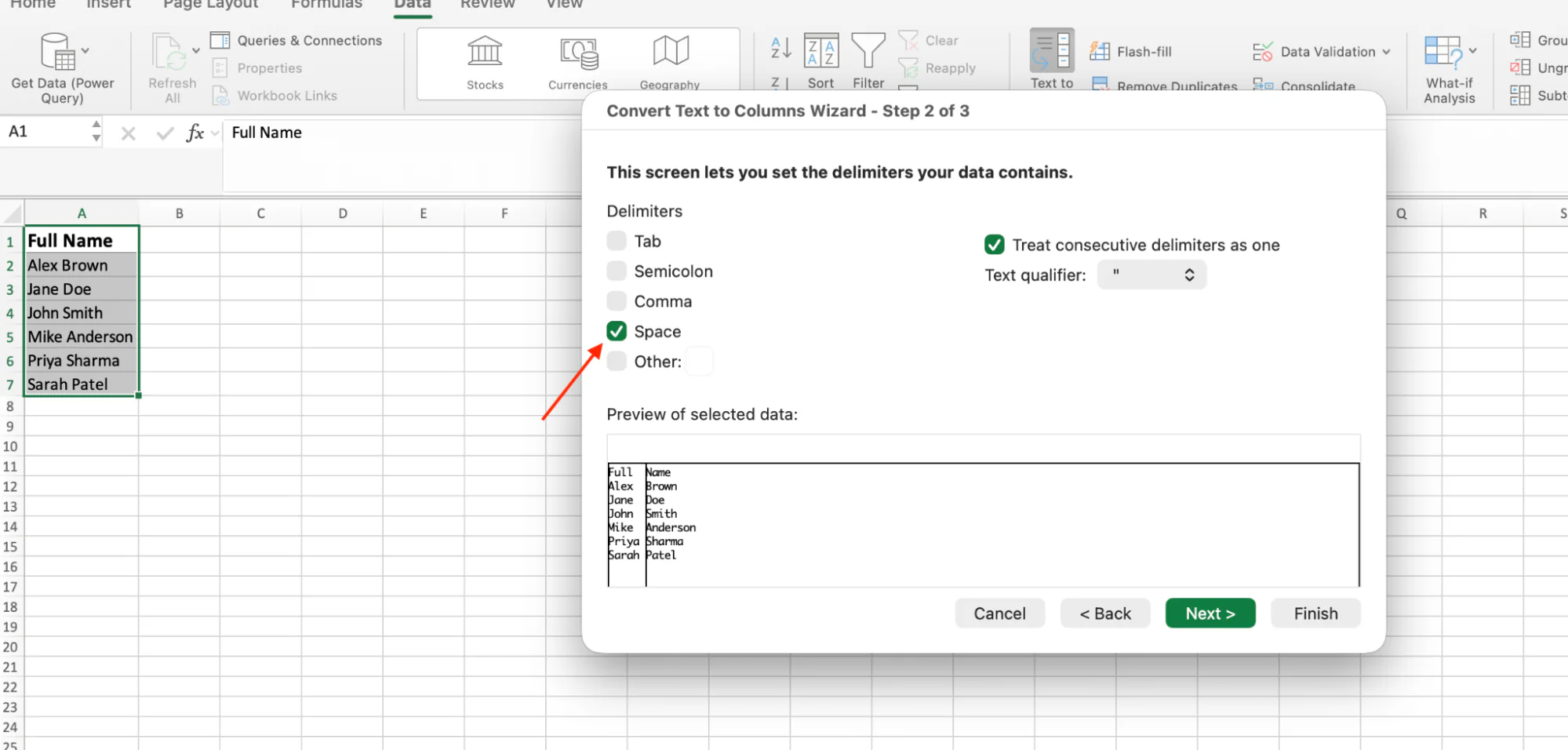Click the Other delimiter text field

[700, 362]
